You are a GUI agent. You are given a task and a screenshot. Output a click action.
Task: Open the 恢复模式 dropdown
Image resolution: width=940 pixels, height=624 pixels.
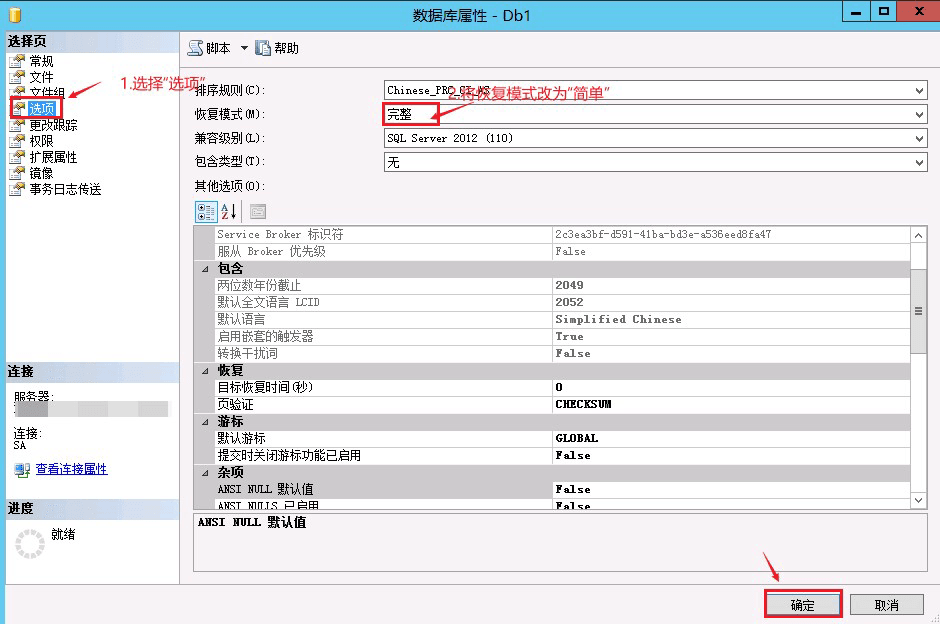[x=919, y=115]
